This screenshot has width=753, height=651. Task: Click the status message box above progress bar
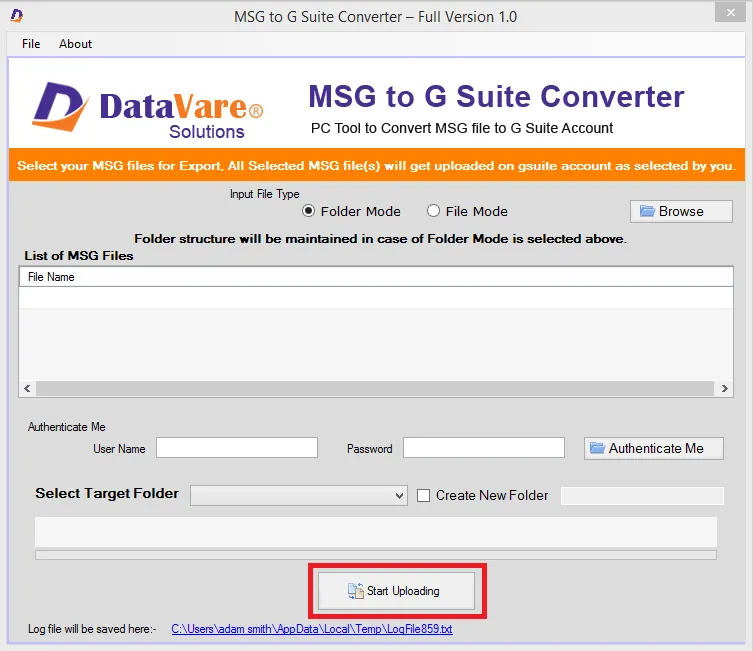click(x=376, y=532)
